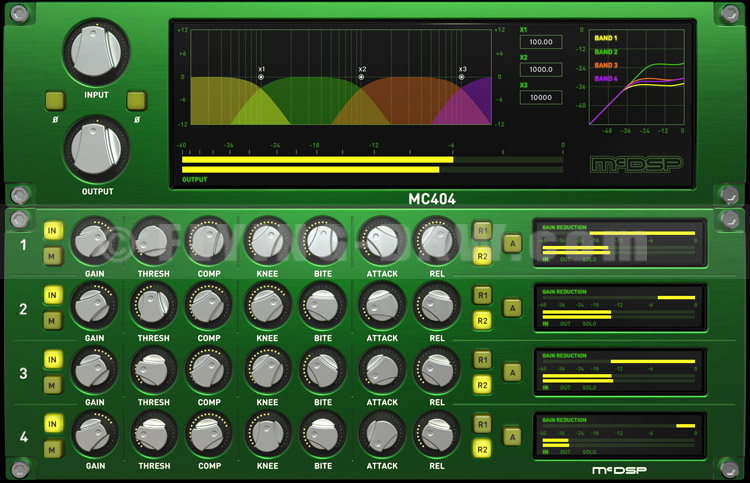750x483 pixels.
Task: Click band 2 BITE knob
Action: pos(322,306)
